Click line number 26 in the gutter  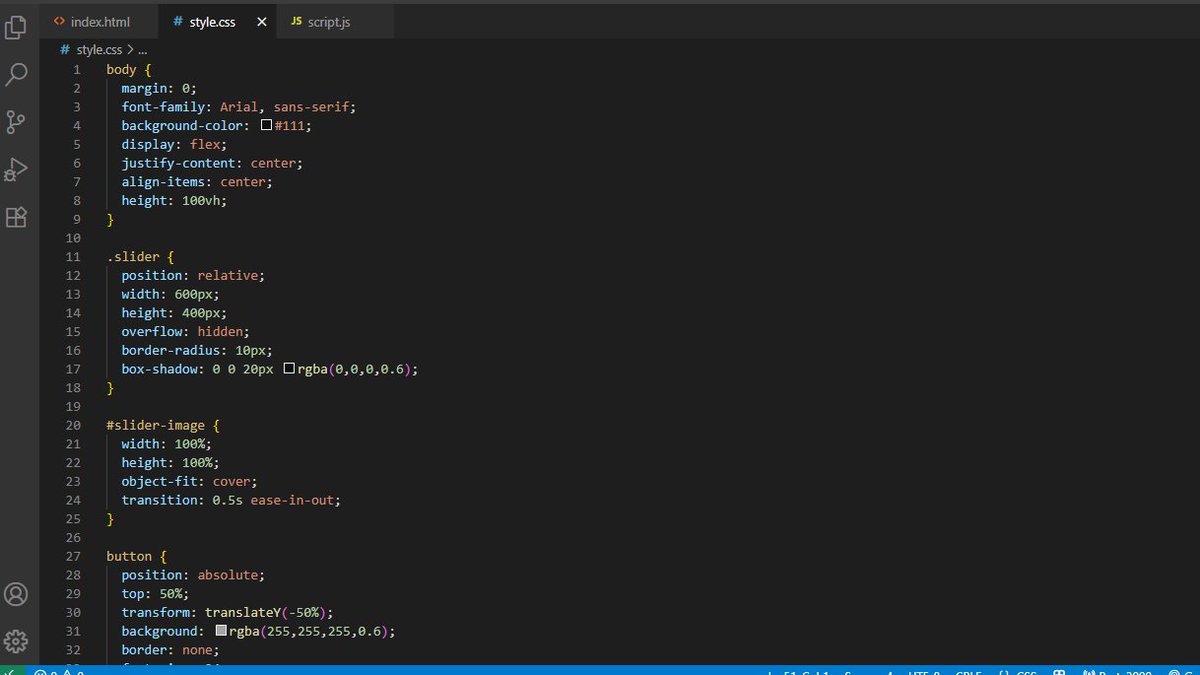tap(73, 538)
